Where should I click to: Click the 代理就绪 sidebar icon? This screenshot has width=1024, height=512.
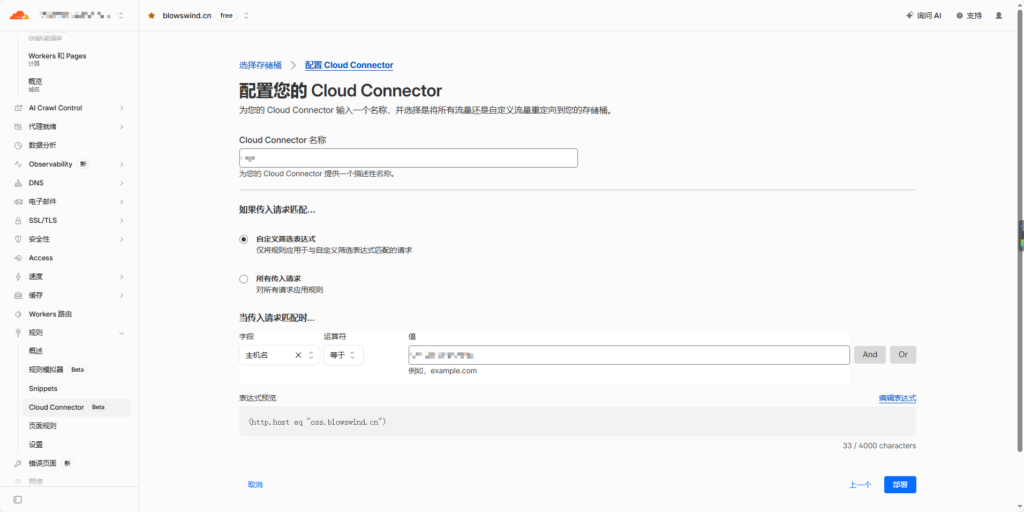(18, 127)
